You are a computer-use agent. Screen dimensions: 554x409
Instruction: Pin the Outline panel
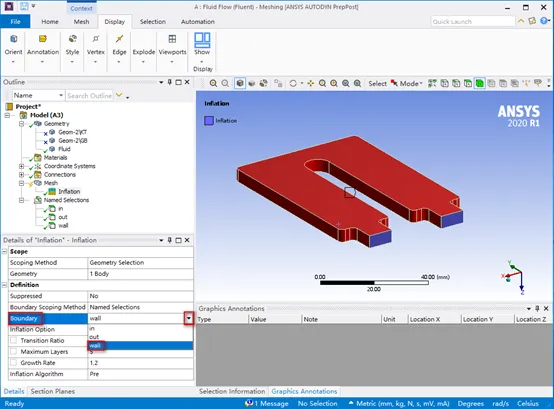[170, 82]
